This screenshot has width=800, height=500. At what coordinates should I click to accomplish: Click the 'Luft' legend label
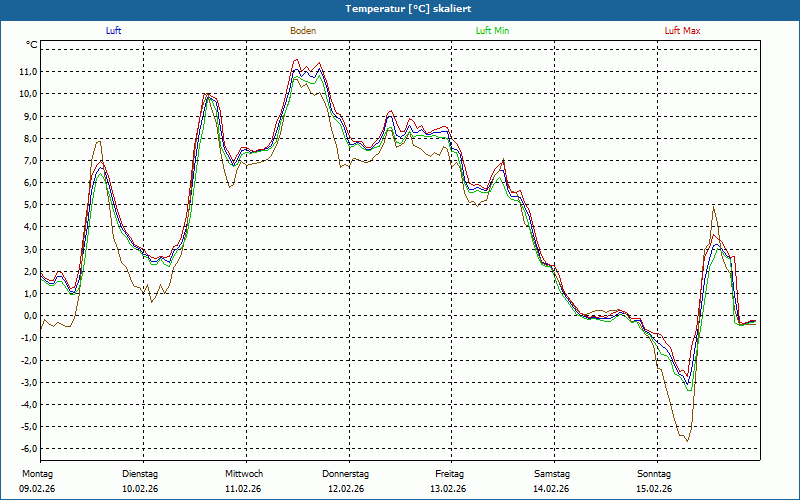[x=113, y=31]
